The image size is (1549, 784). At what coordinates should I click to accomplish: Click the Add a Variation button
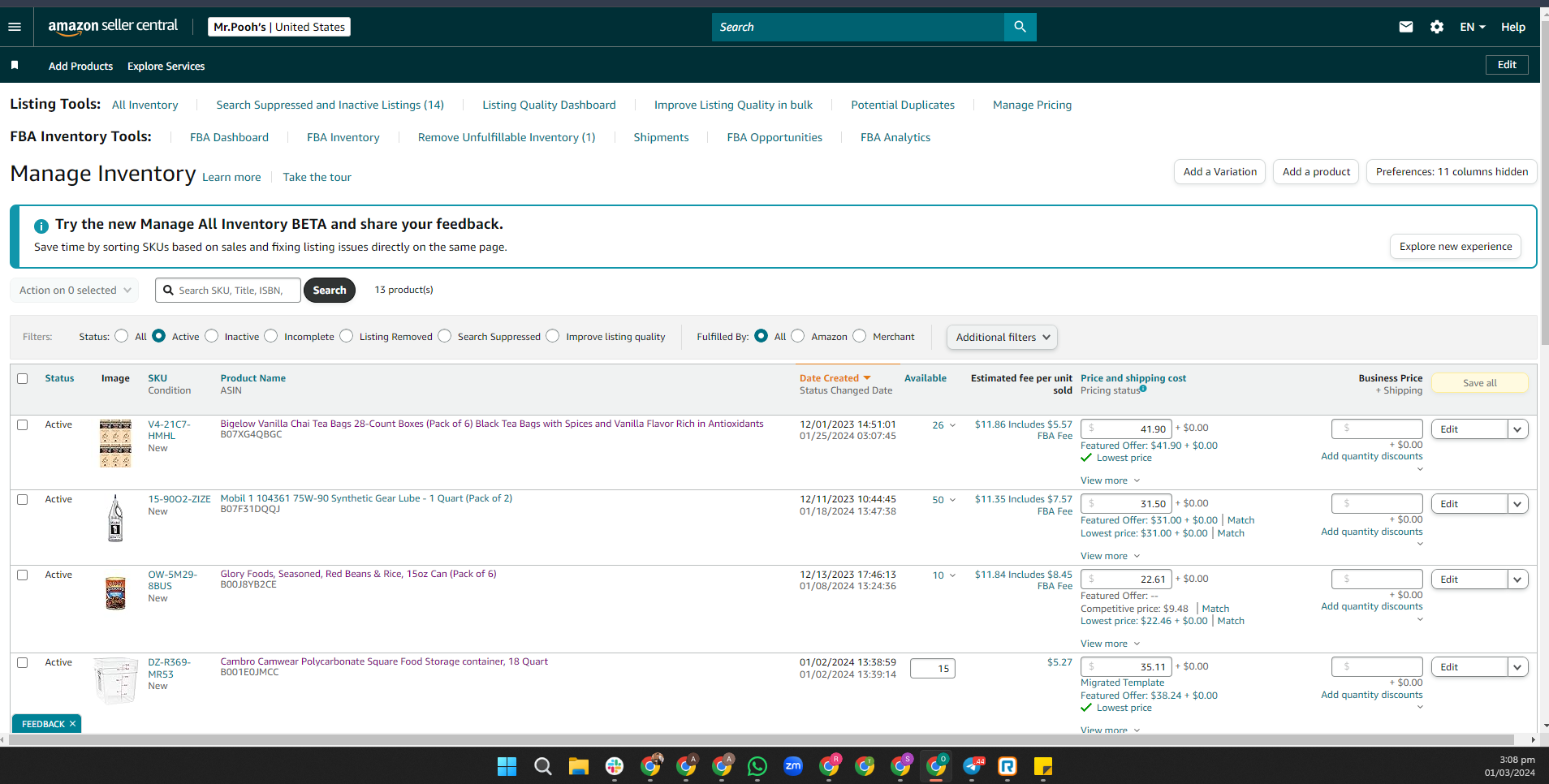pos(1219,172)
